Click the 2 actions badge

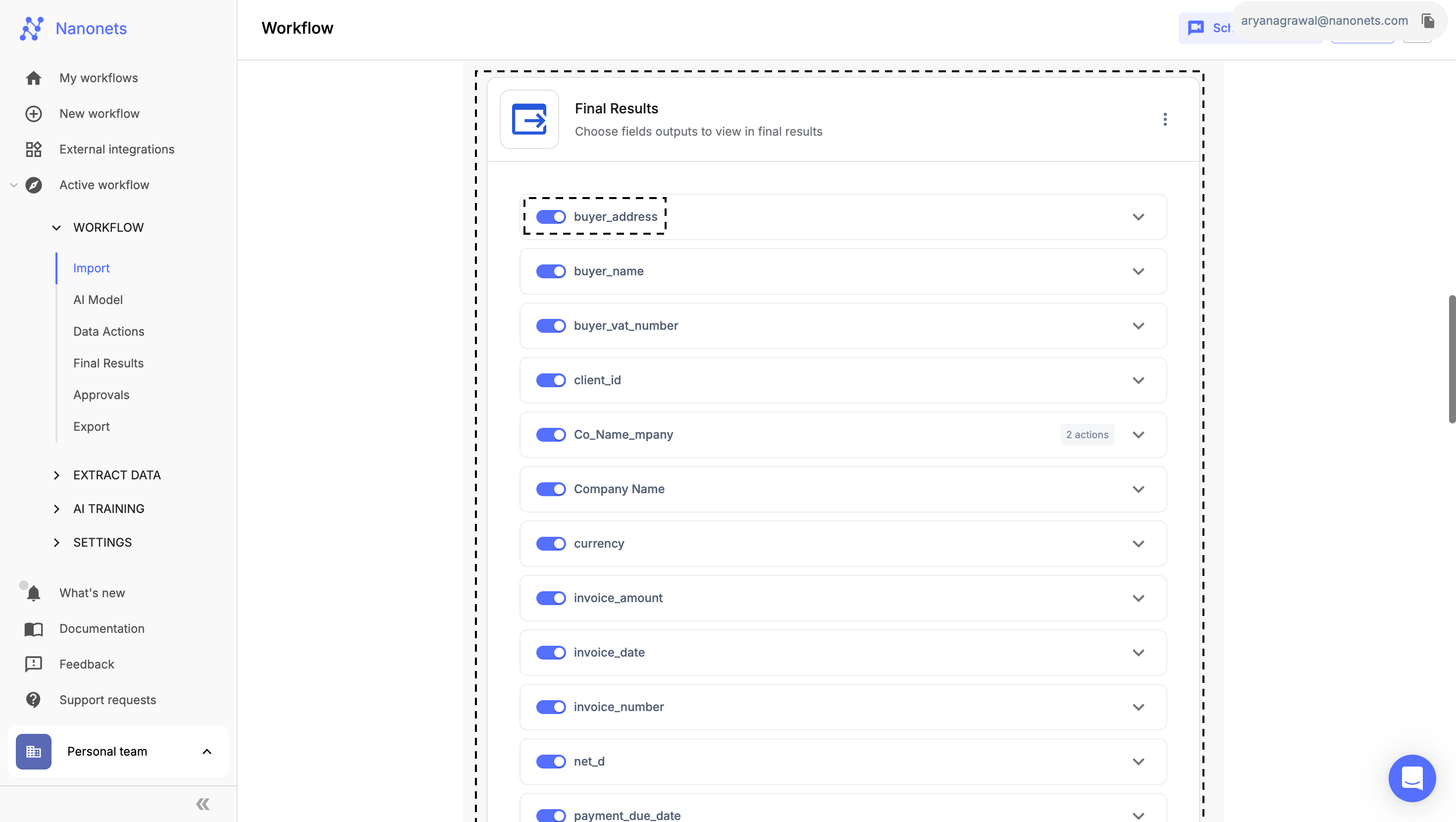tap(1087, 435)
